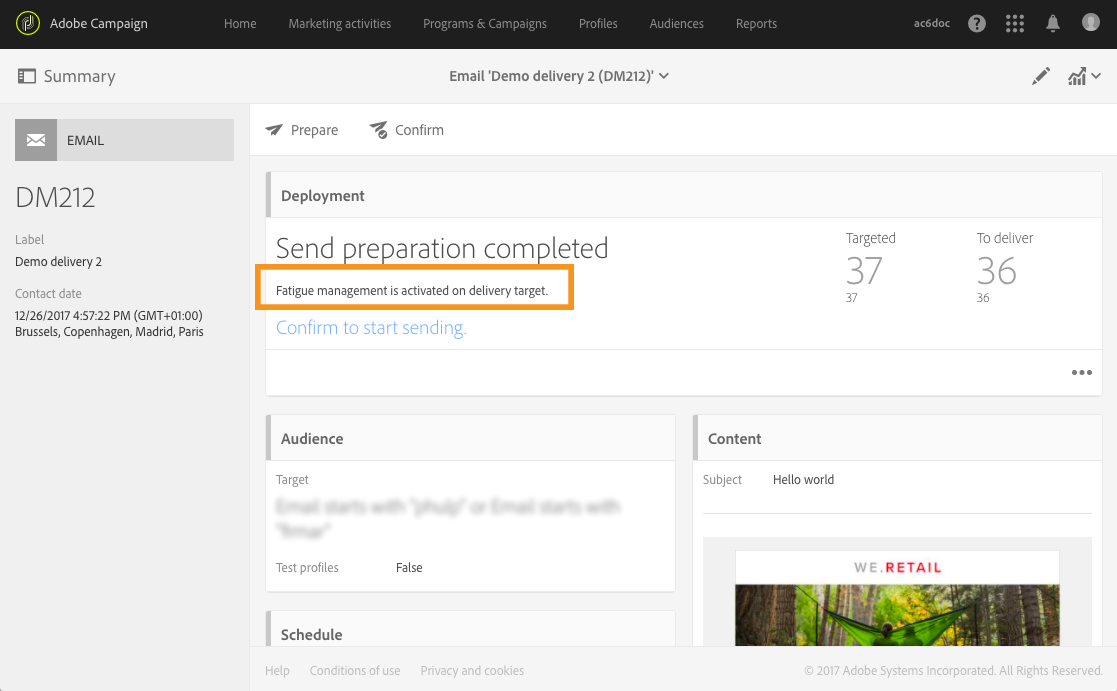The height and width of the screenshot is (691, 1117).
Task: Click the pencil edit properties icon
Action: point(1041,76)
